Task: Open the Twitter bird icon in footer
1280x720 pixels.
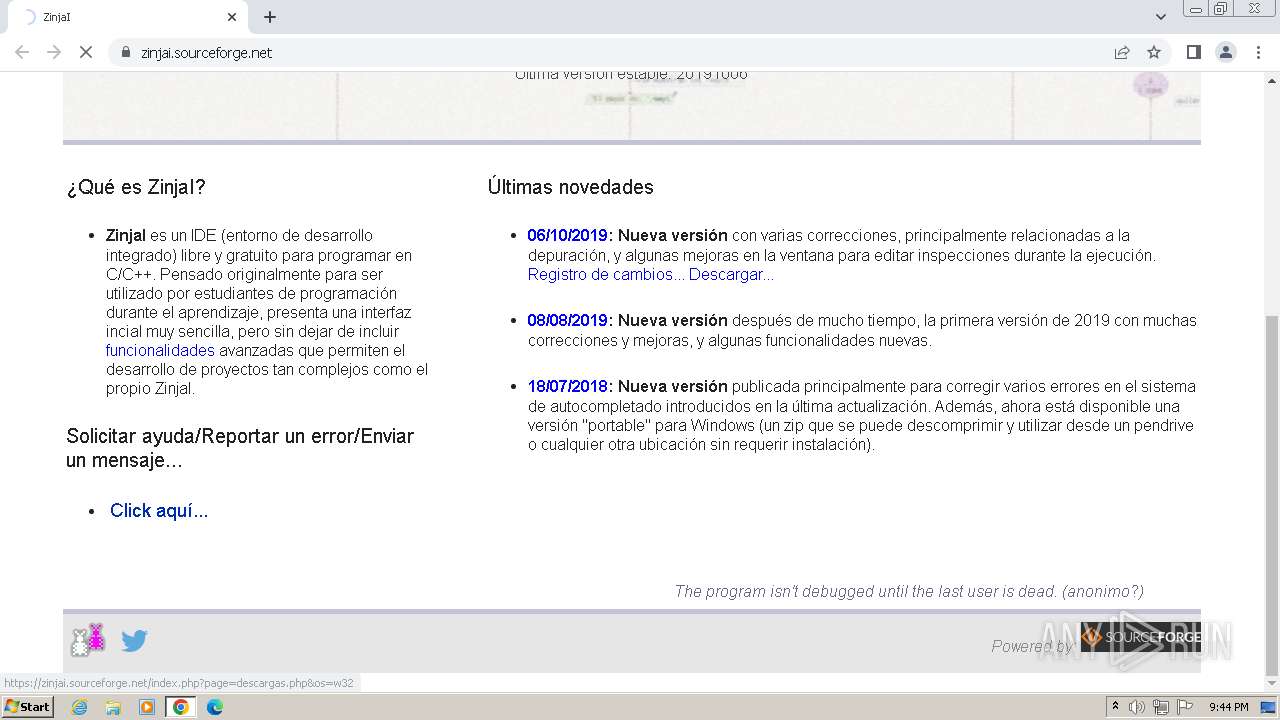Action: (x=134, y=641)
